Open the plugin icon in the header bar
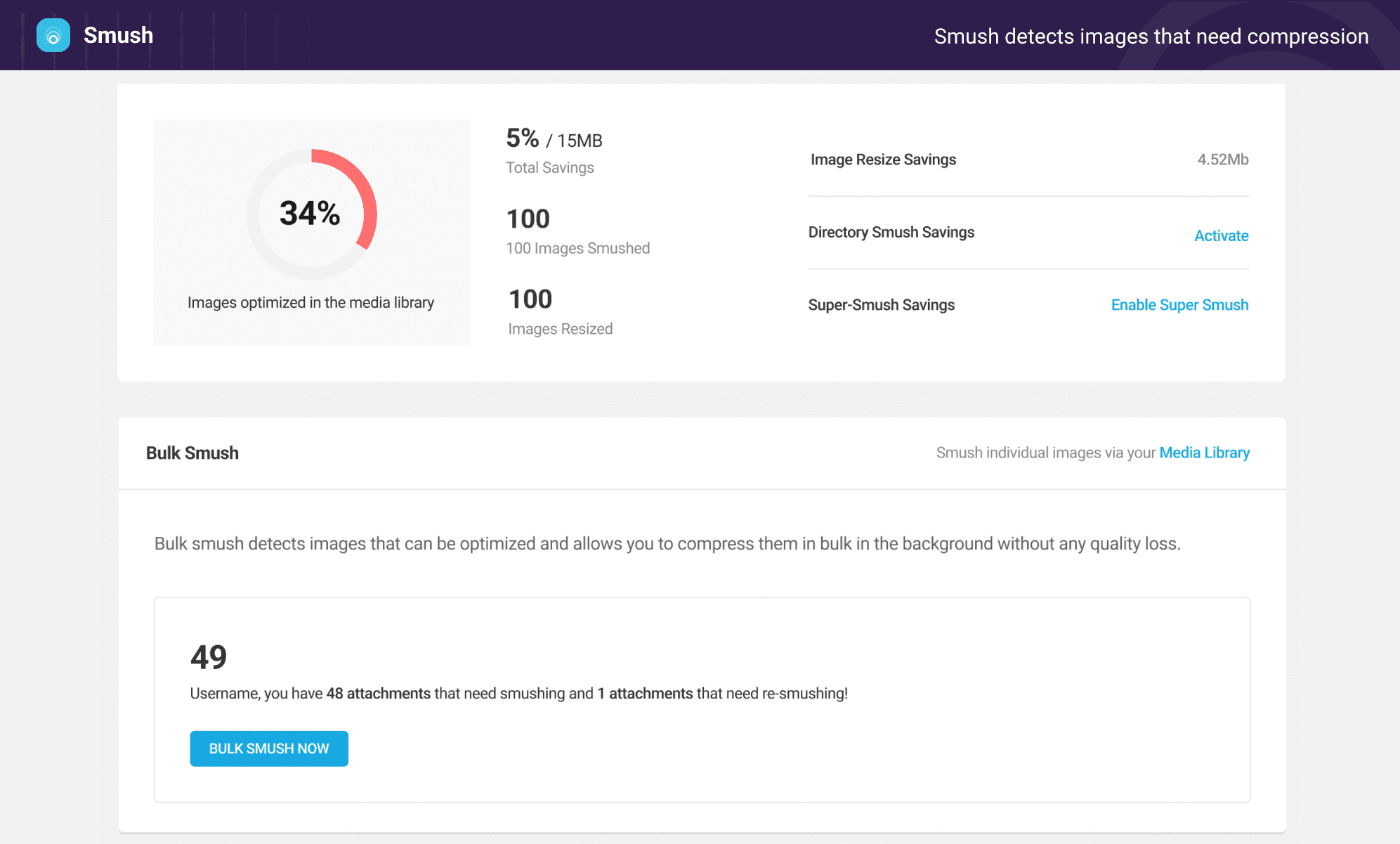Viewport: 1400px width, 844px height. pyautogui.click(x=53, y=35)
